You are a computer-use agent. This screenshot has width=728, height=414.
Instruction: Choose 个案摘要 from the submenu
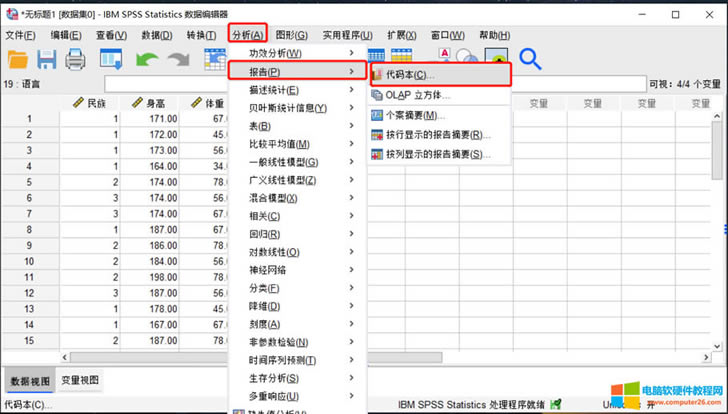point(415,115)
